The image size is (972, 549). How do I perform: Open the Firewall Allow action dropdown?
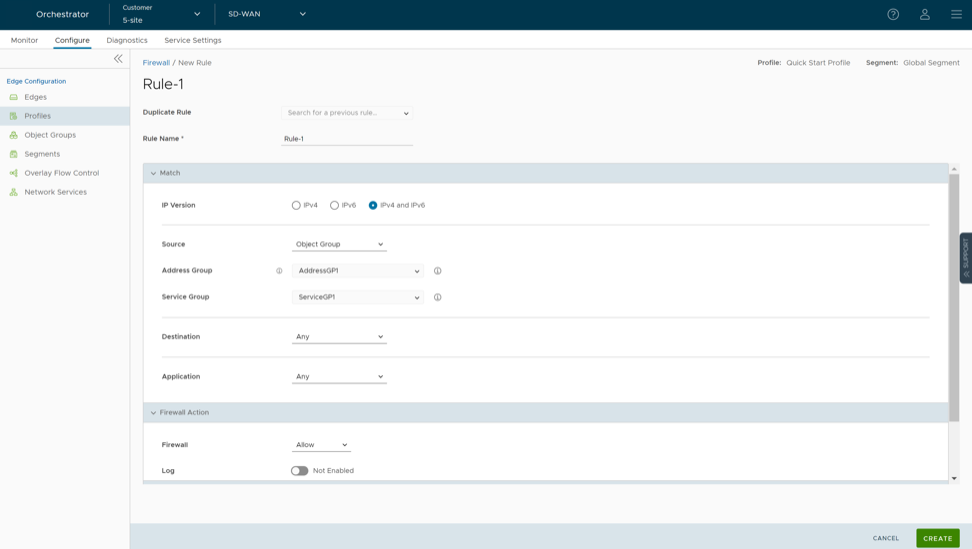pos(321,445)
